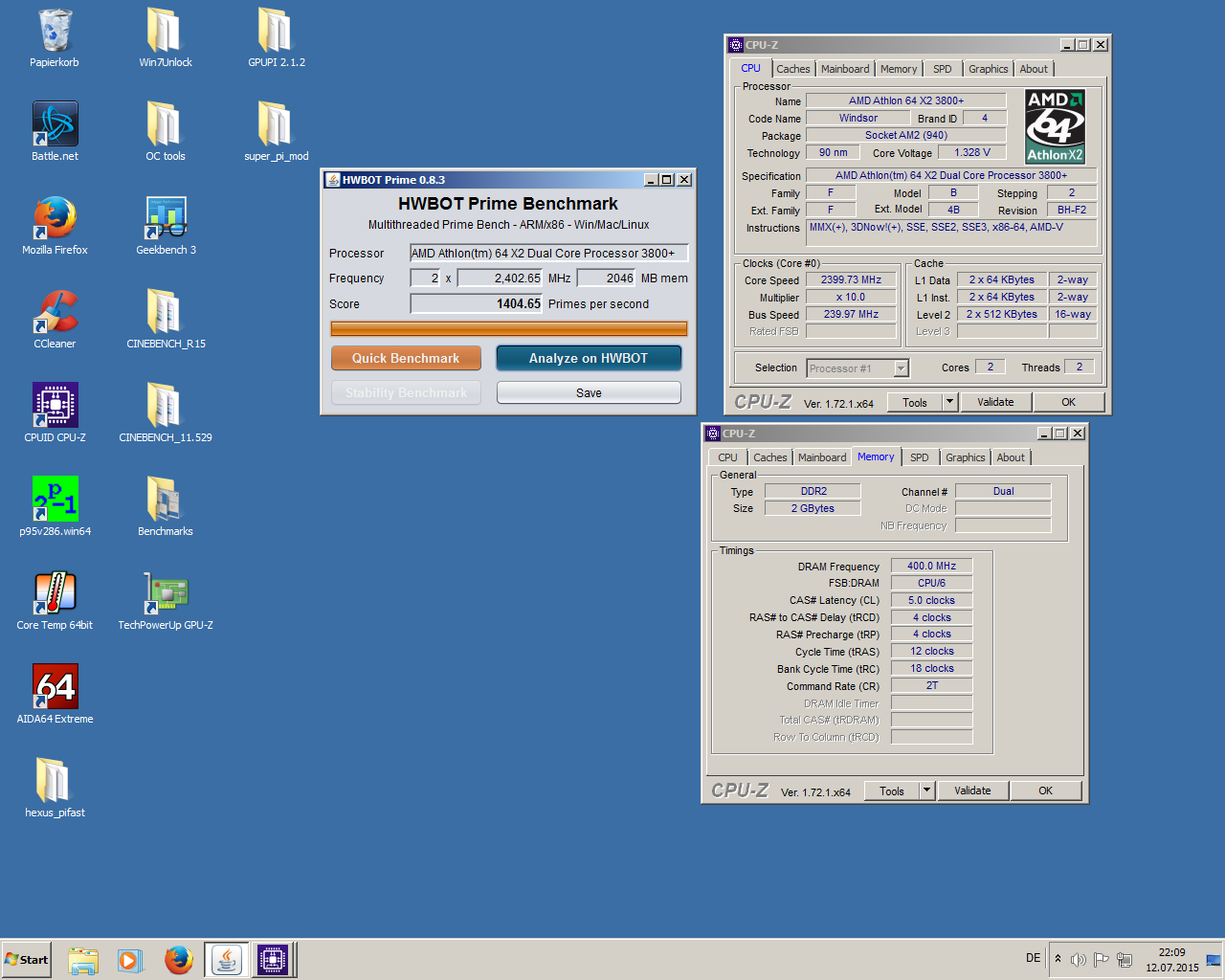This screenshot has height=980, width=1225.
Task: Click the AMD Athlon X2 logo in CPU-Z
Action: coord(1055,126)
